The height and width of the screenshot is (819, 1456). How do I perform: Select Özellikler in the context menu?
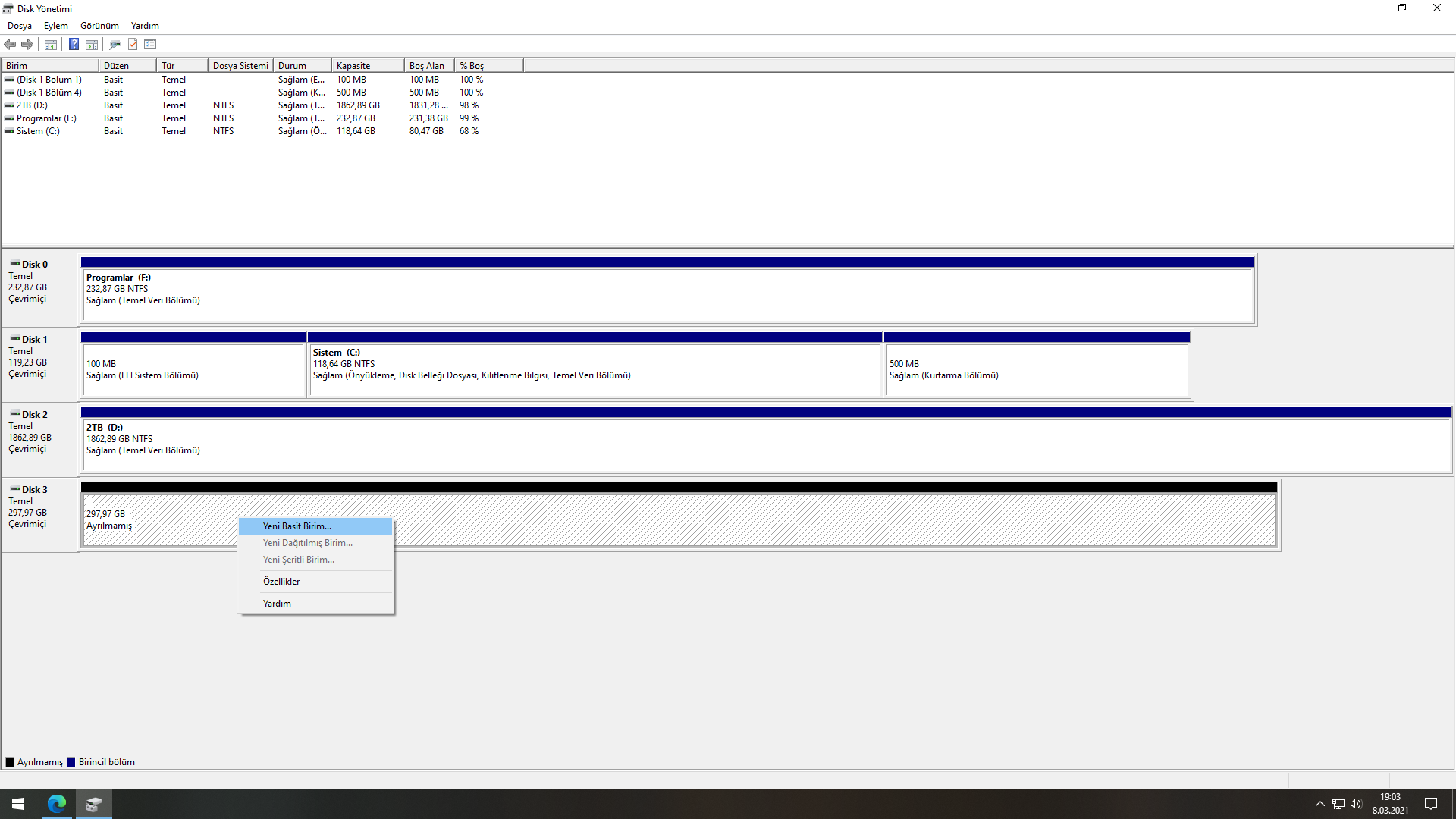click(281, 582)
